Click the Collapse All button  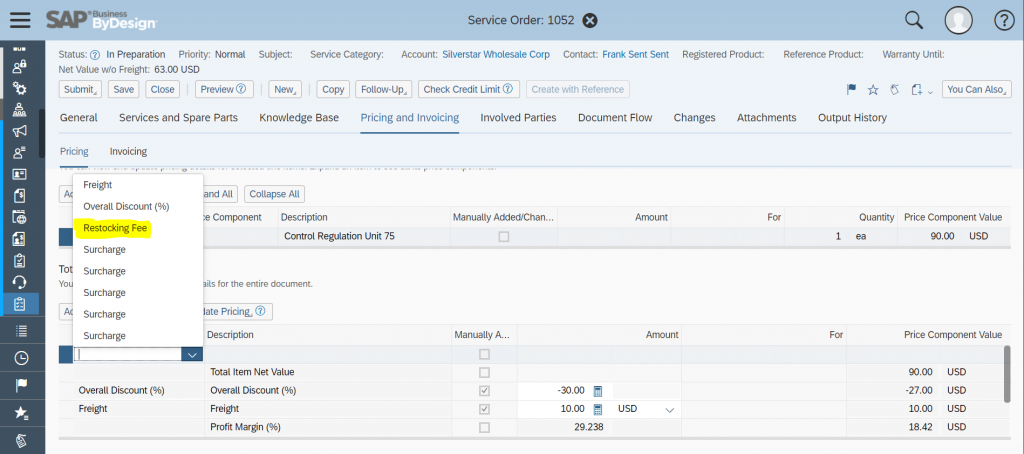pos(274,194)
